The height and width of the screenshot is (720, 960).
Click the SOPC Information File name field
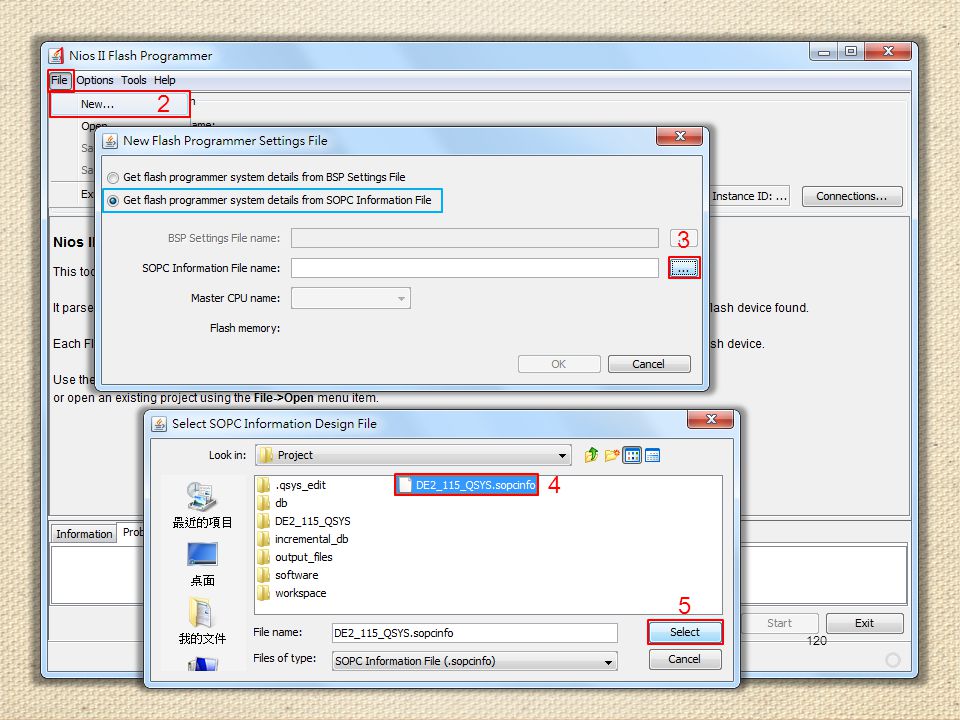pos(474,268)
